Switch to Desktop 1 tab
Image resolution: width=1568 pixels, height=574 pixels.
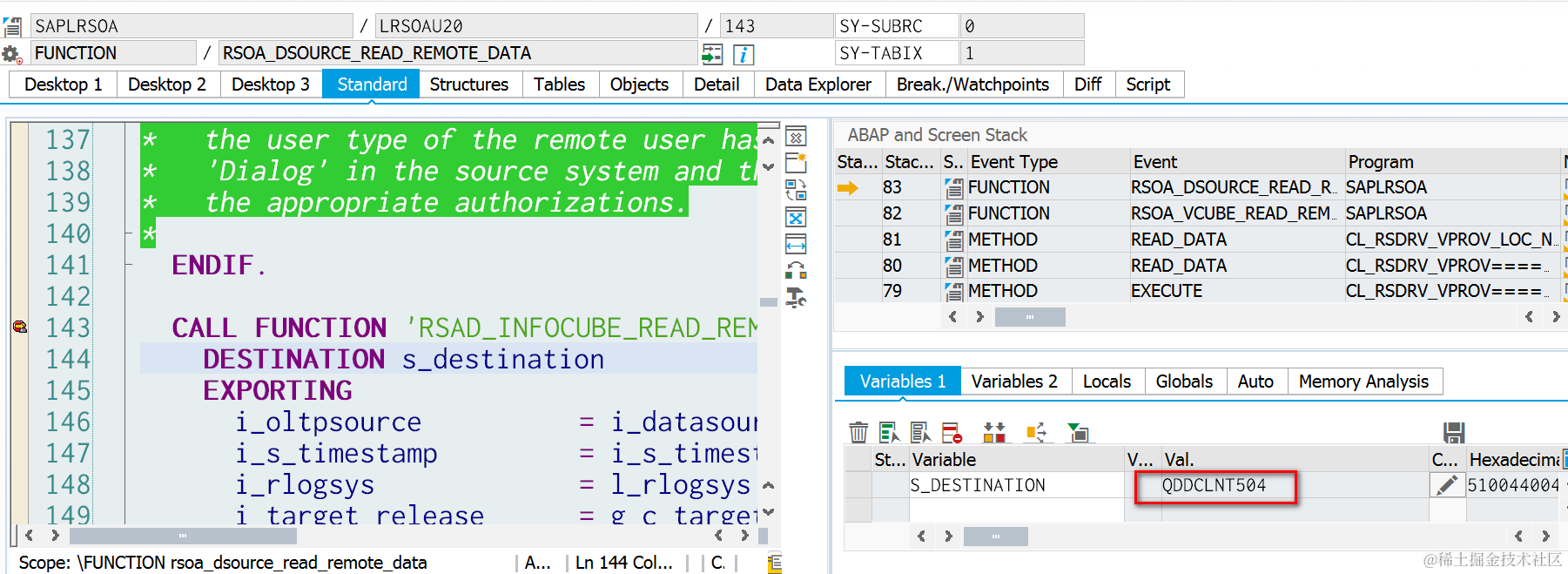pyautogui.click(x=63, y=84)
